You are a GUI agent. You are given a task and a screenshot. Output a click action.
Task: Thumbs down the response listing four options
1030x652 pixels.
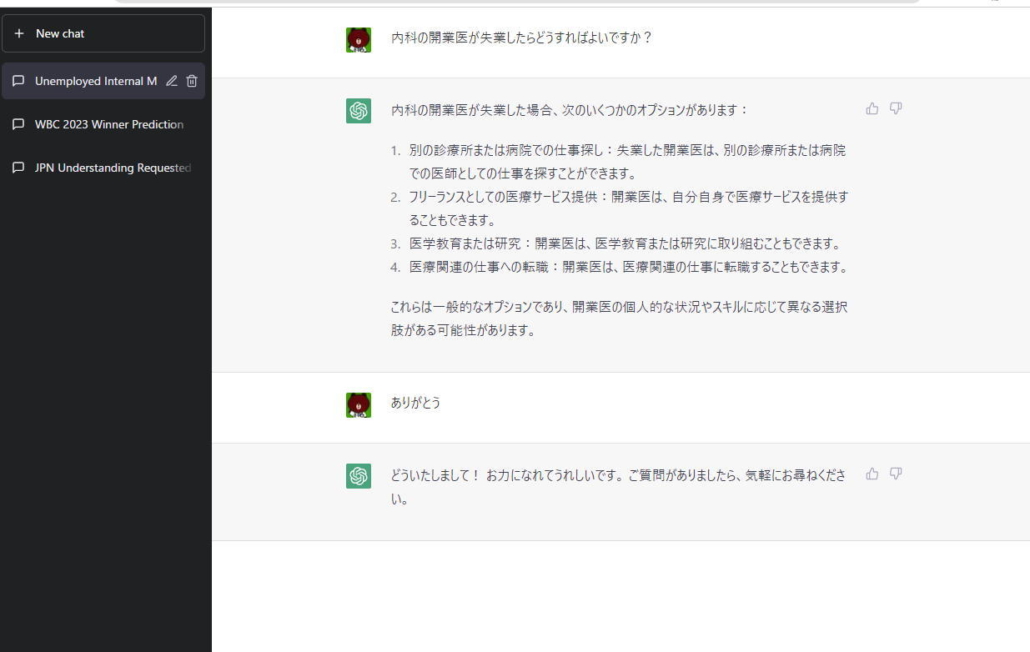895,108
